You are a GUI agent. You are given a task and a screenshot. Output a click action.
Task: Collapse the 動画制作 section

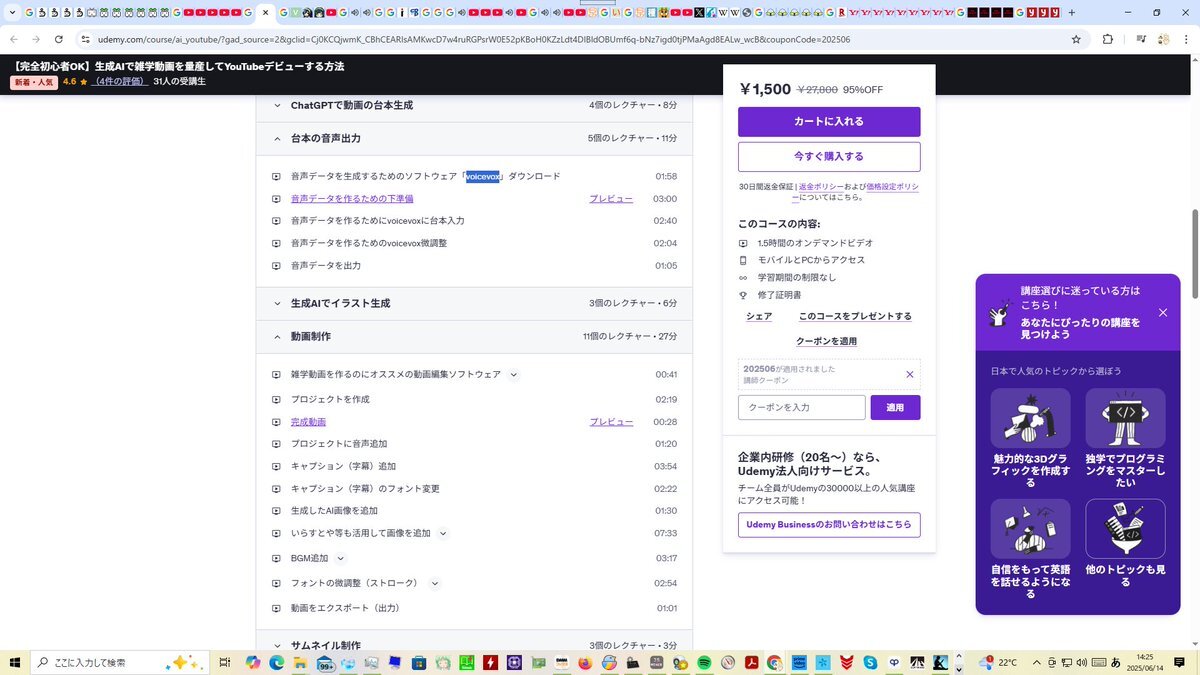click(475, 337)
